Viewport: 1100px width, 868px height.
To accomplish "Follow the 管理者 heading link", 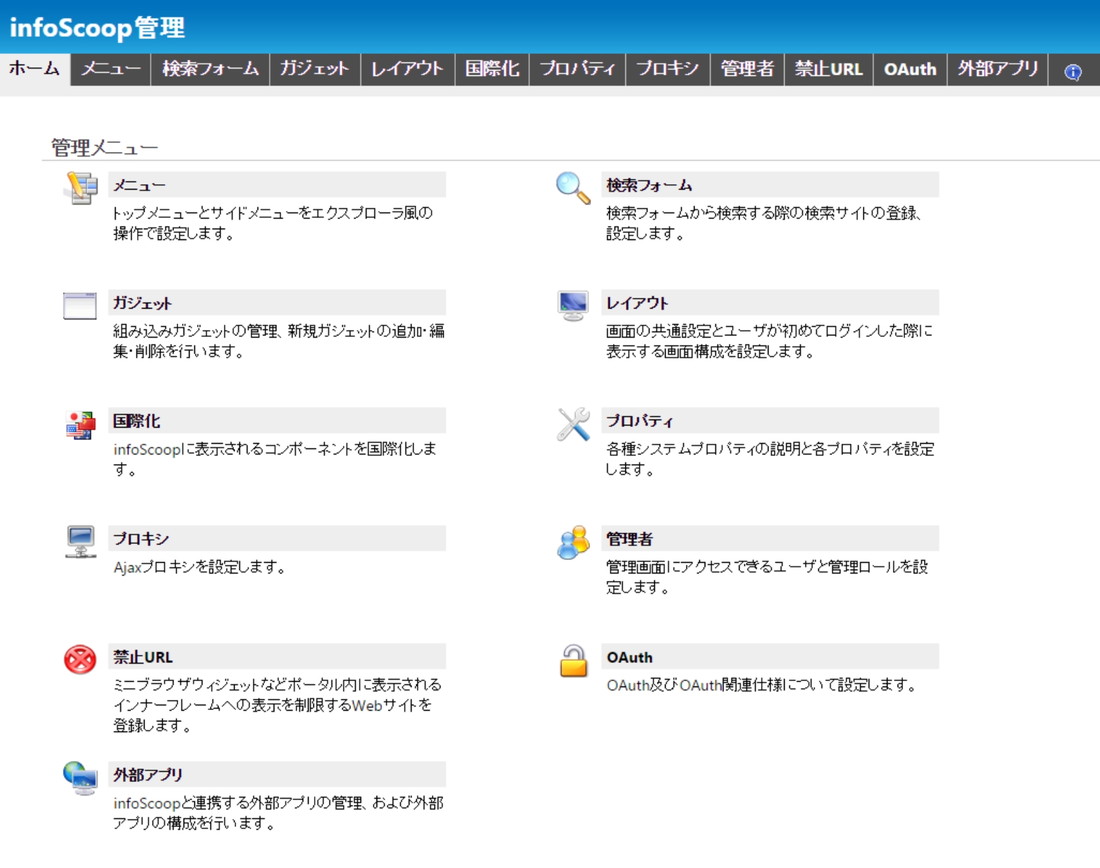I will point(629,539).
